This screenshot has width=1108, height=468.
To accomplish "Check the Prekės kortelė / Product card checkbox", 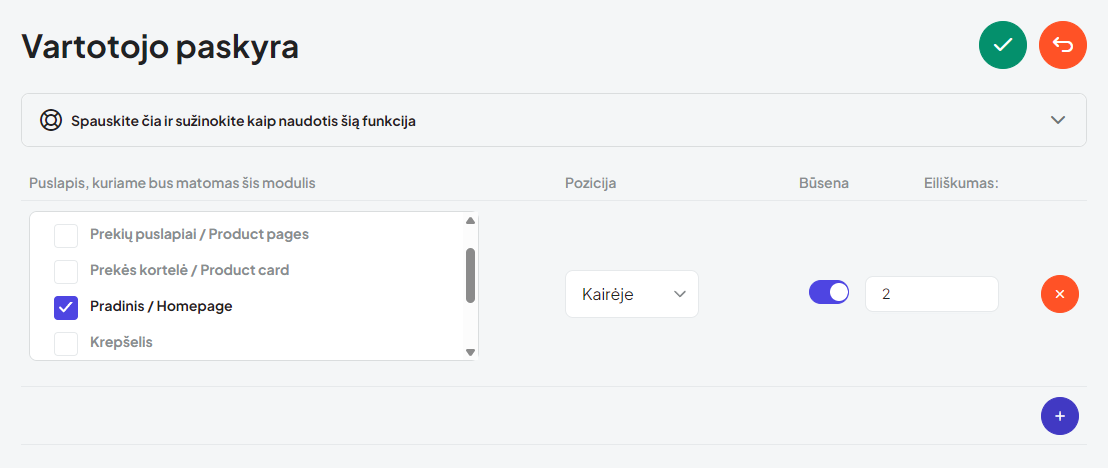I will coord(66,271).
